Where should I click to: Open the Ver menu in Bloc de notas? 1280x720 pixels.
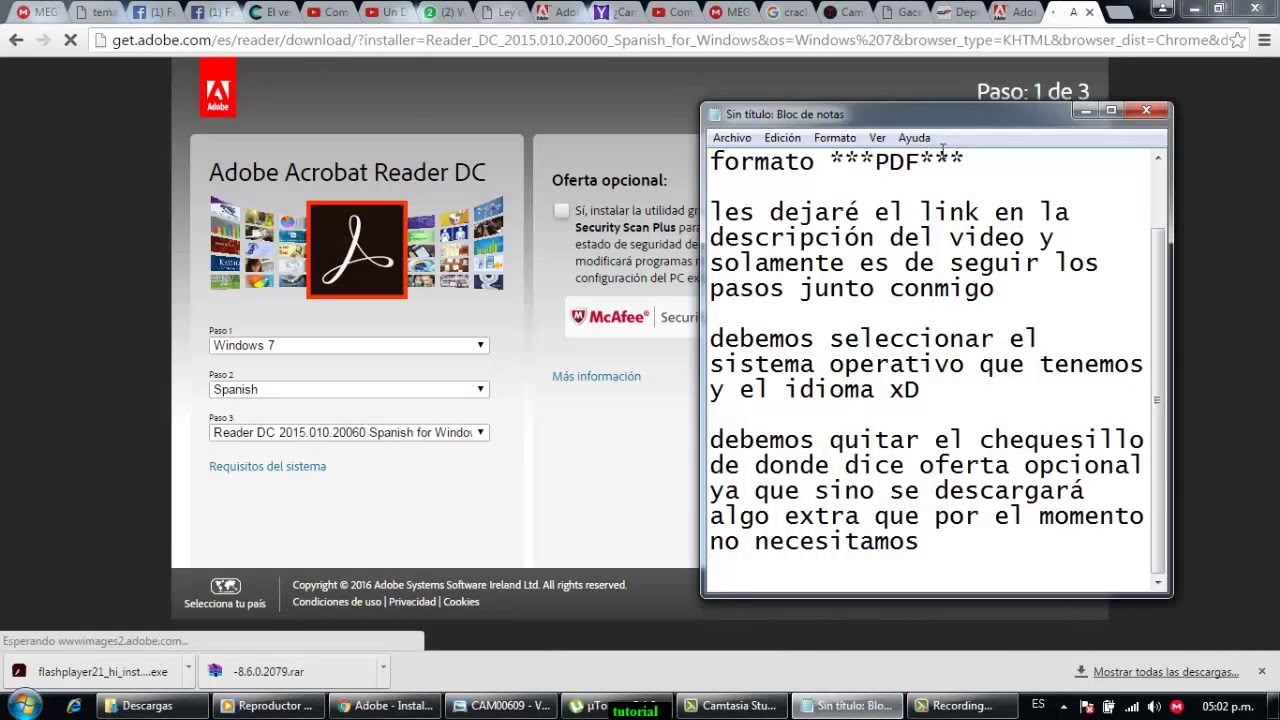click(877, 138)
